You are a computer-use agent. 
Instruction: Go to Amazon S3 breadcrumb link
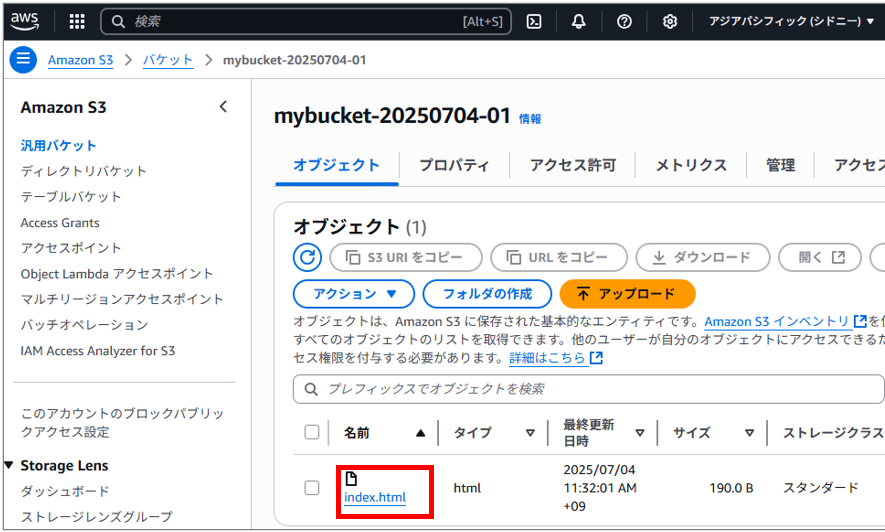click(x=80, y=60)
